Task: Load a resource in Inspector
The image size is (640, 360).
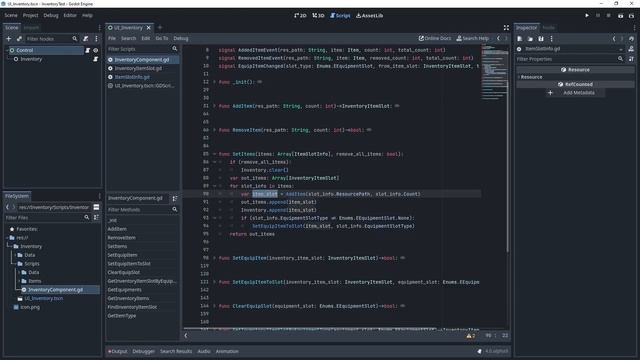Action: [530, 39]
